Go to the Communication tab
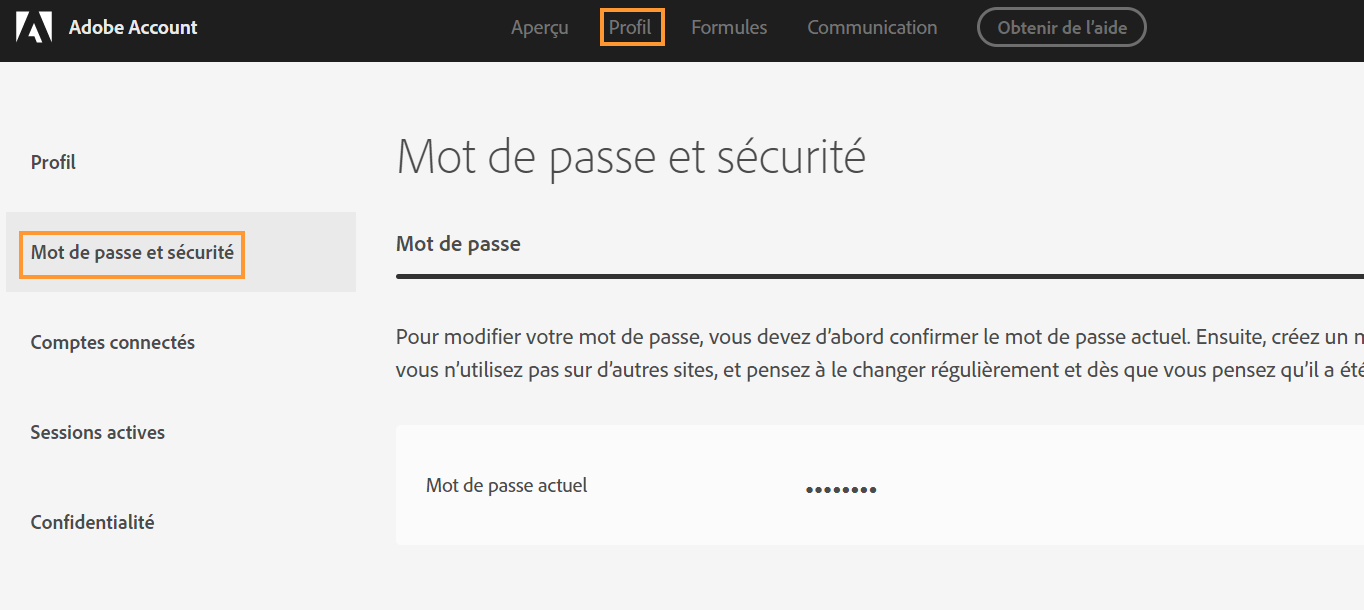 [872, 28]
